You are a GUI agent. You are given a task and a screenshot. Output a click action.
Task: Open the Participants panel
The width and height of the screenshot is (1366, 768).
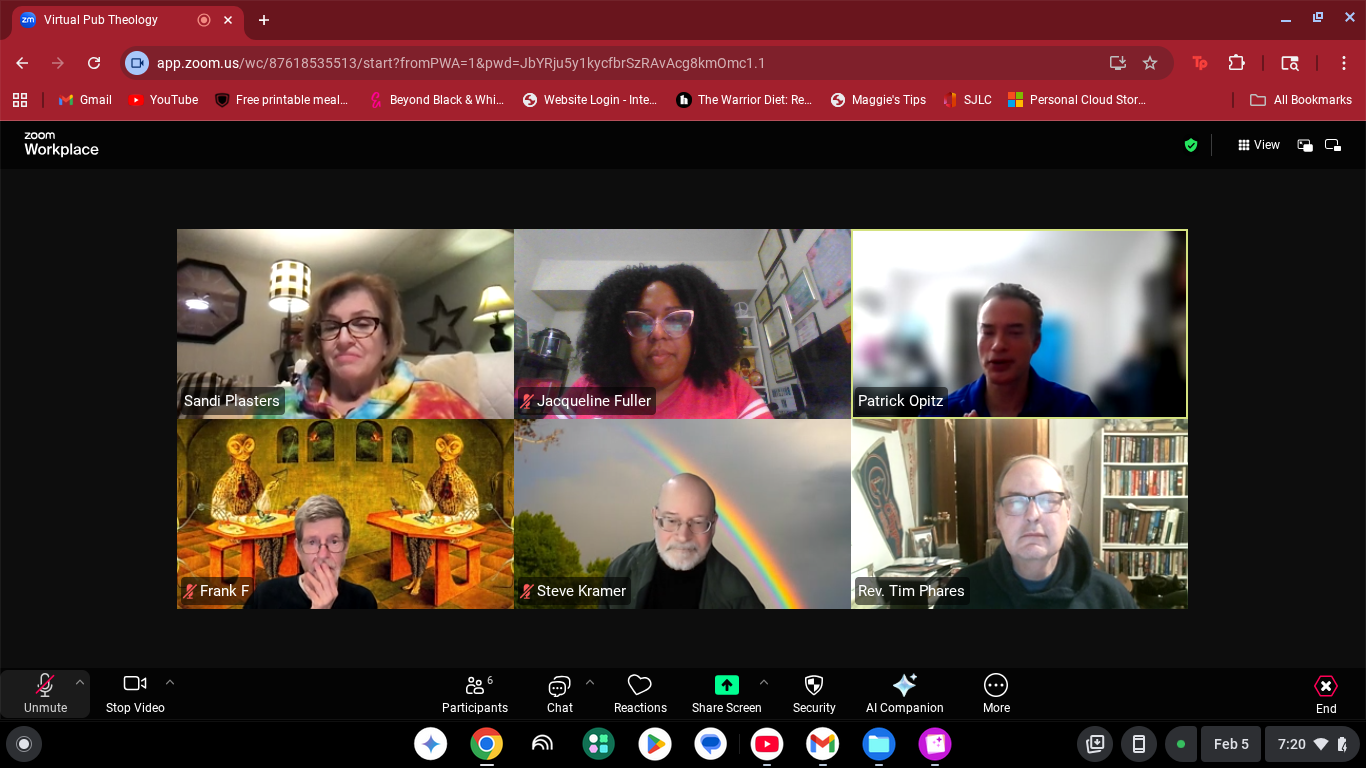pyautogui.click(x=475, y=693)
